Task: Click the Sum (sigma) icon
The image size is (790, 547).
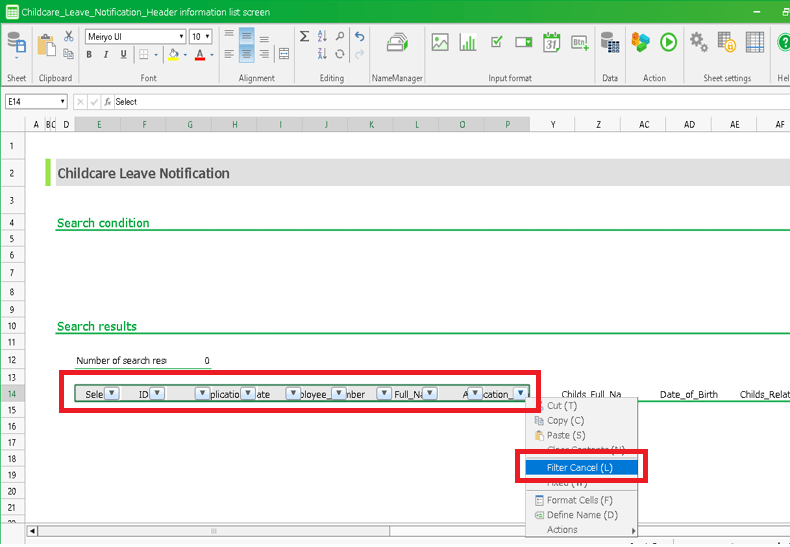Action: coord(305,36)
